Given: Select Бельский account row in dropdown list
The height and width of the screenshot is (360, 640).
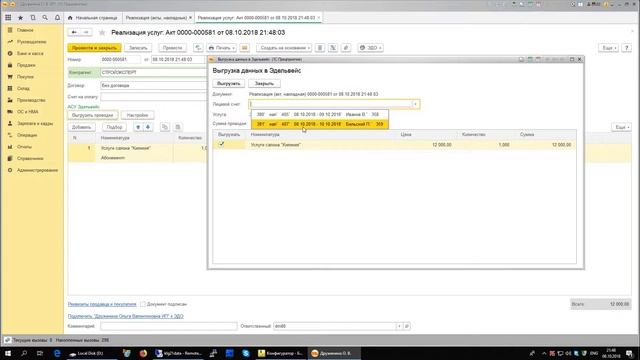Looking at the screenshot, I should pyautogui.click(x=320, y=124).
